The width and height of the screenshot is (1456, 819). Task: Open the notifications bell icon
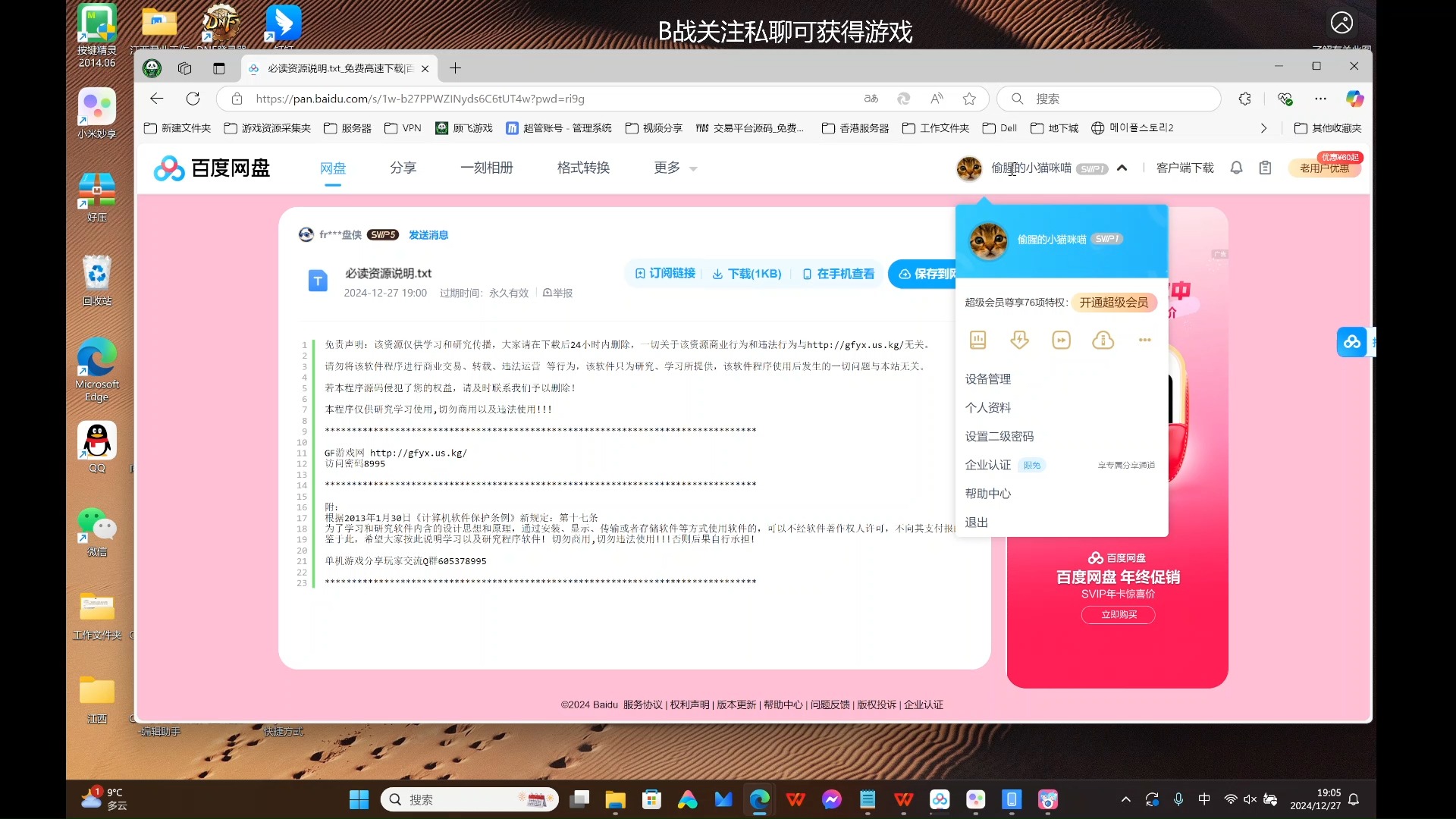coord(1236,168)
